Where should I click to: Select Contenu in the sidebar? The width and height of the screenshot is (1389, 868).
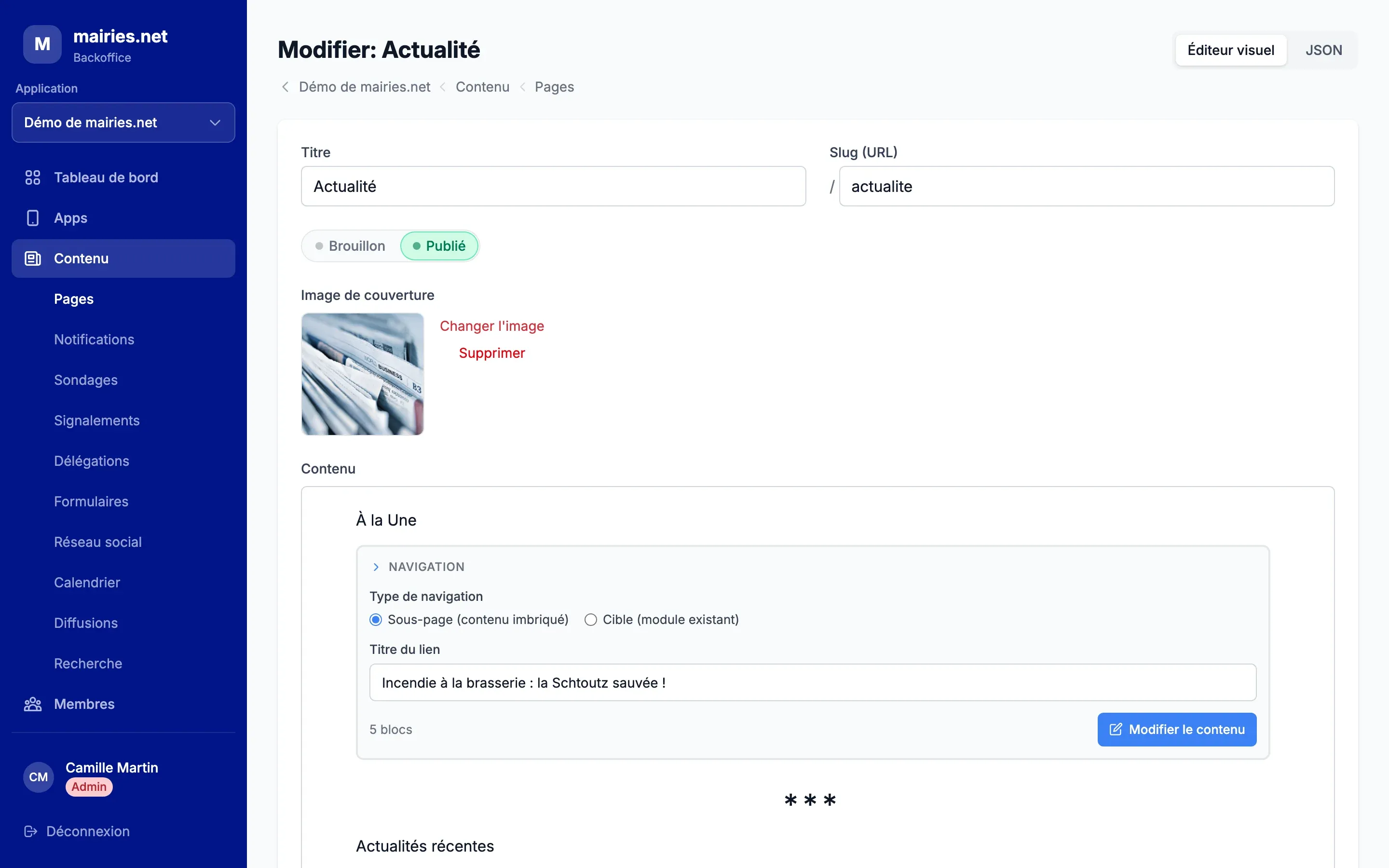[x=123, y=258]
